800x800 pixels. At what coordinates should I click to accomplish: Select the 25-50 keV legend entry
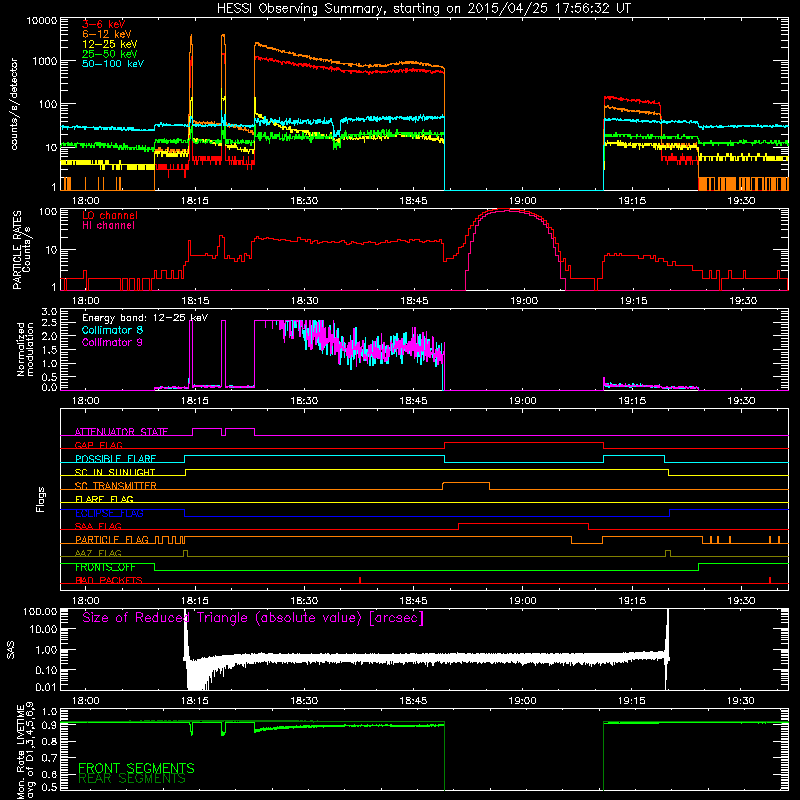coord(109,54)
